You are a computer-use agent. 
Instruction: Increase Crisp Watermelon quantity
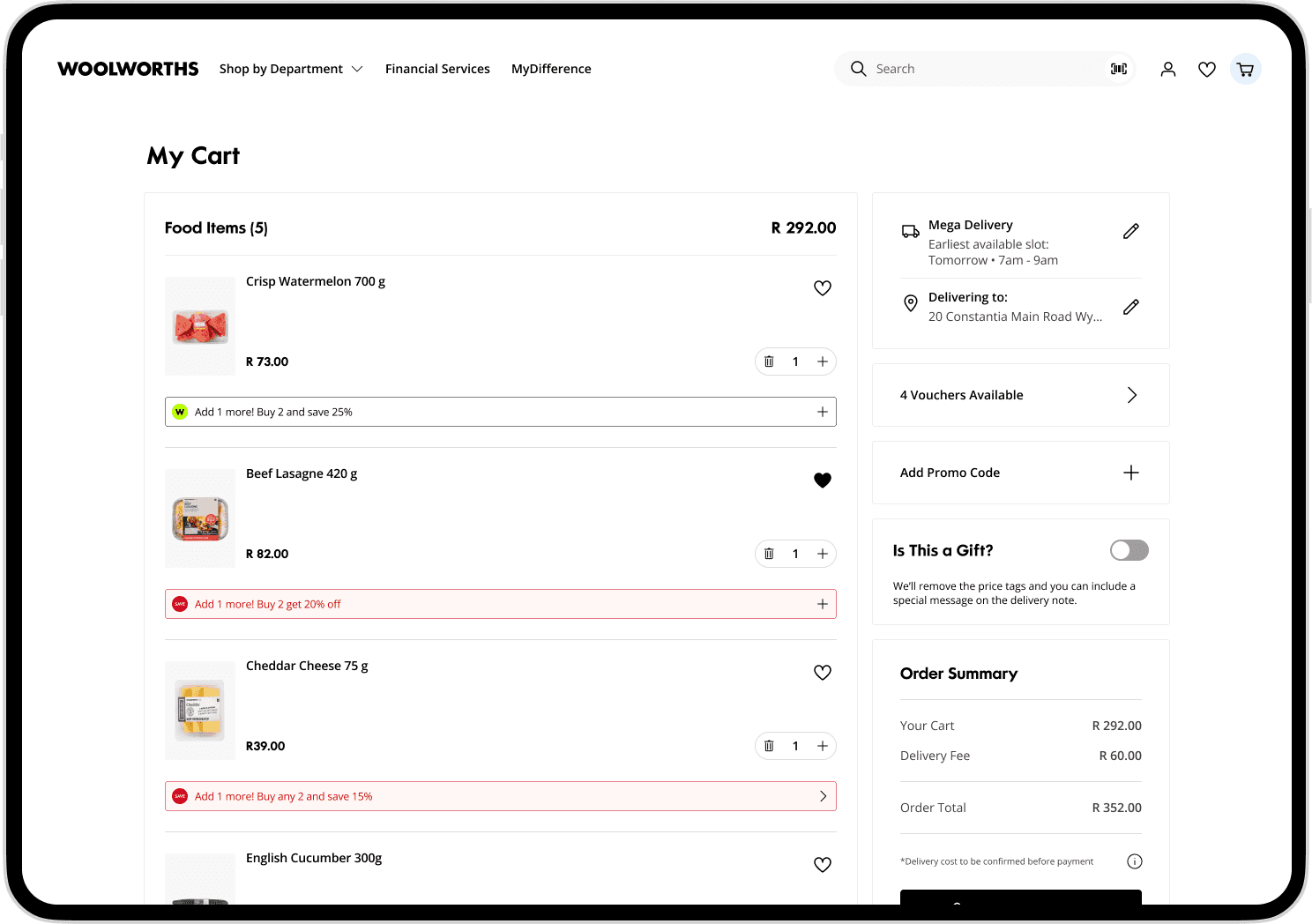(823, 361)
